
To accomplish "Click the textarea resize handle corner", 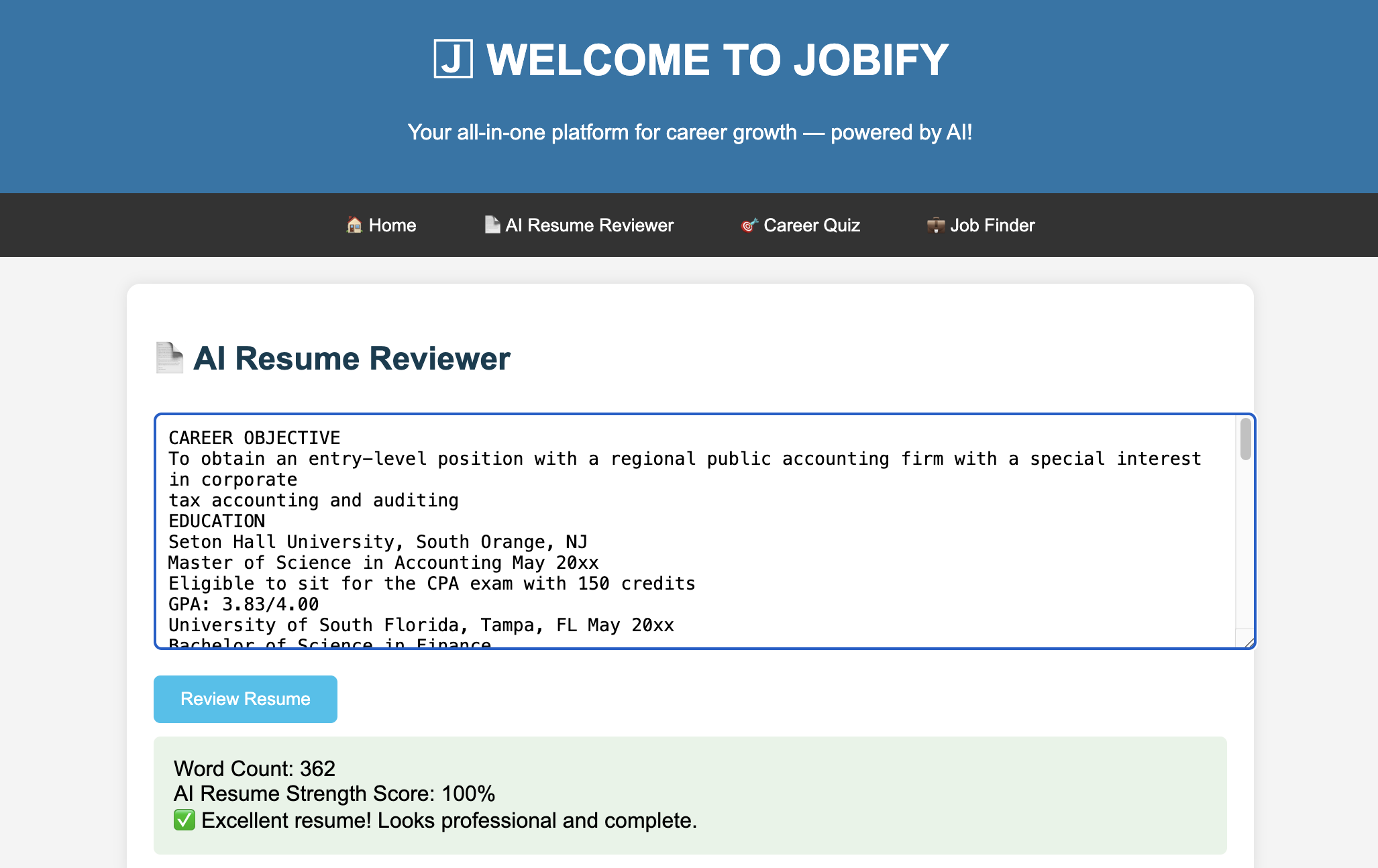I will coord(1249,643).
